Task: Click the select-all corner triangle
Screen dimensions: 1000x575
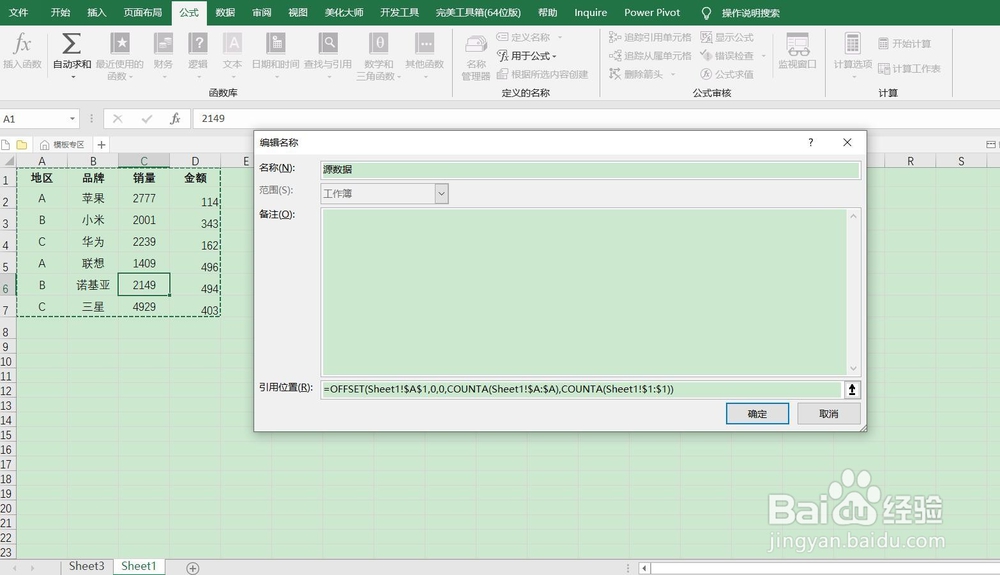Action: (8, 161)
